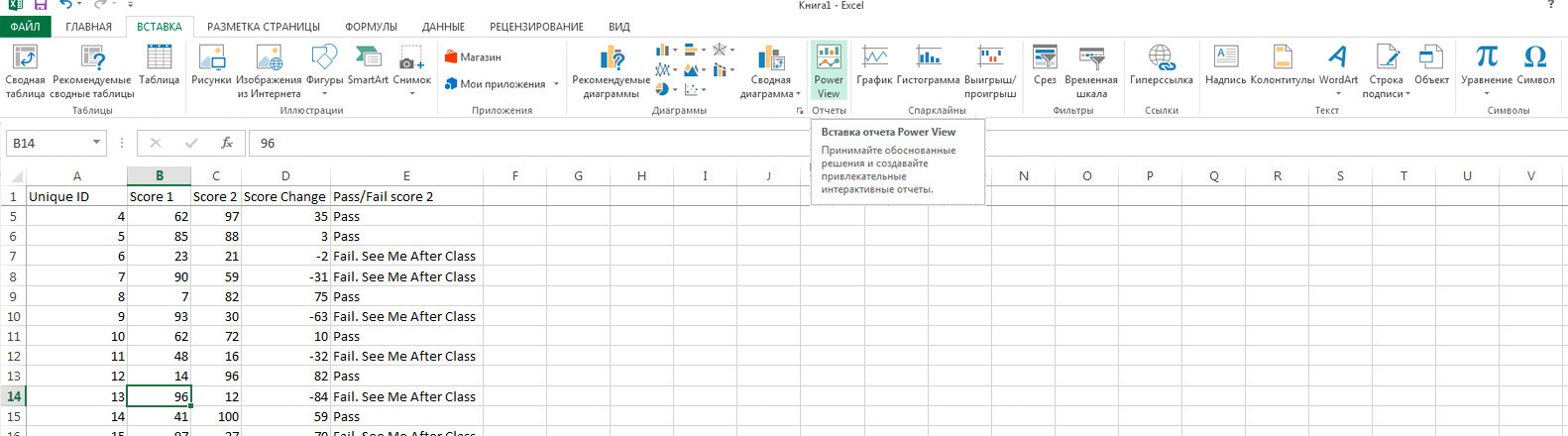Insert a SmartArt graphic
This screenshot has width=1568, height=436.
[x=368, y=67]
